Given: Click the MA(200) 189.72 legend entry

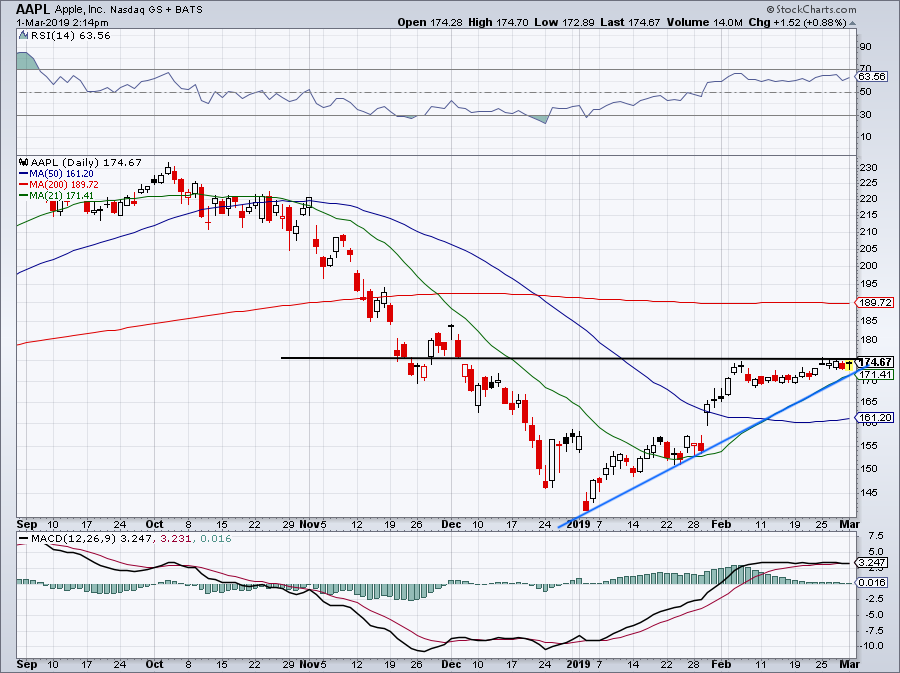Looking at the screenshot, I should pyautogui.click(x=59, y=185).
